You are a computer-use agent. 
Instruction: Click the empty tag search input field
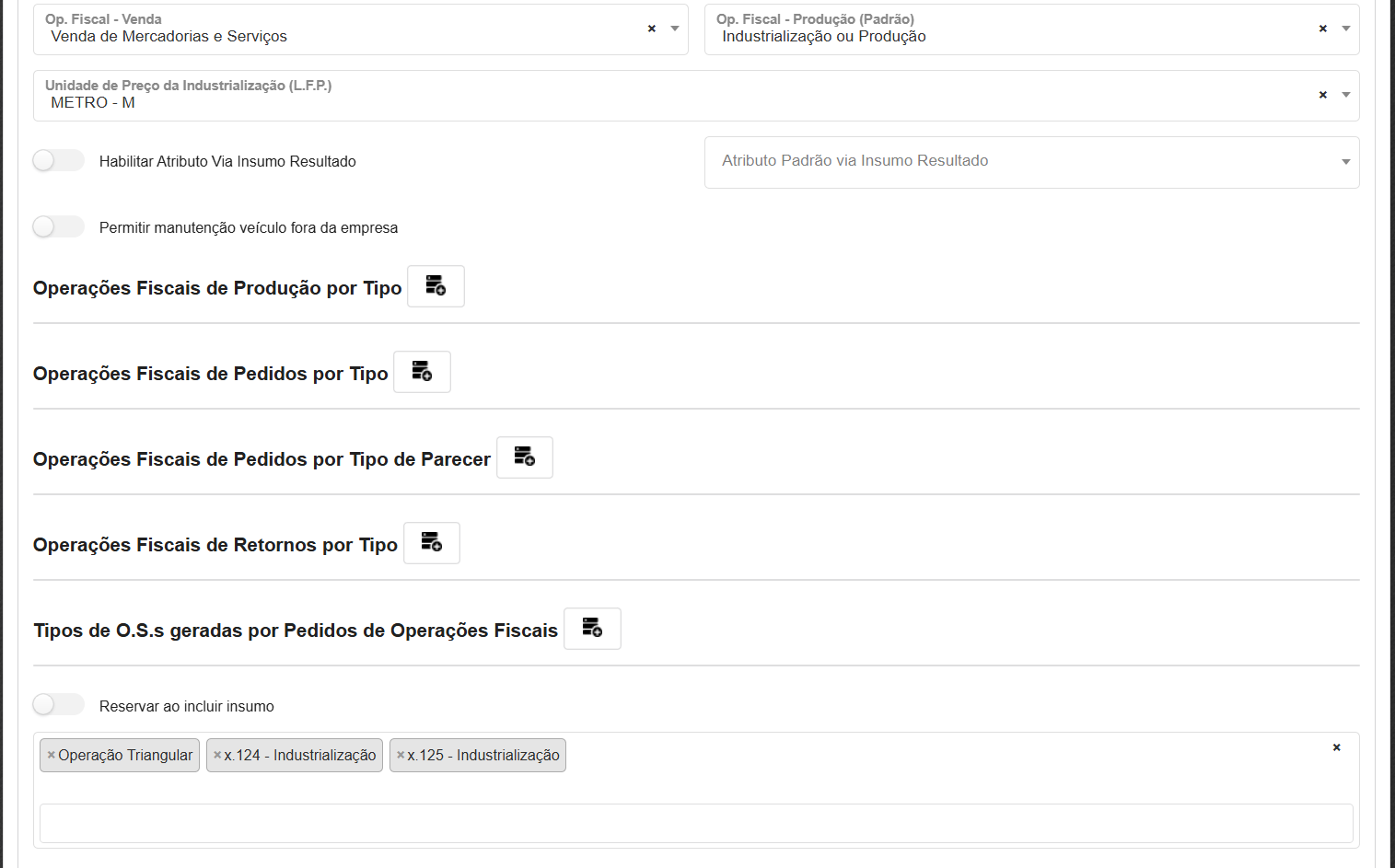click(x=696, y=823)
